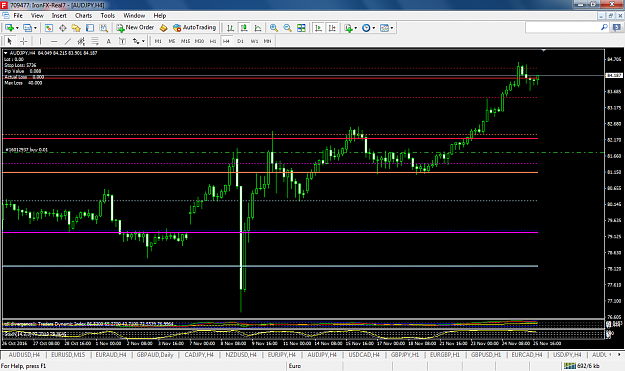Image resolution: width=625 pixels, height=371 pixels.
Task: Select the Equidistant Channel tool
Action: click(81, 41)
